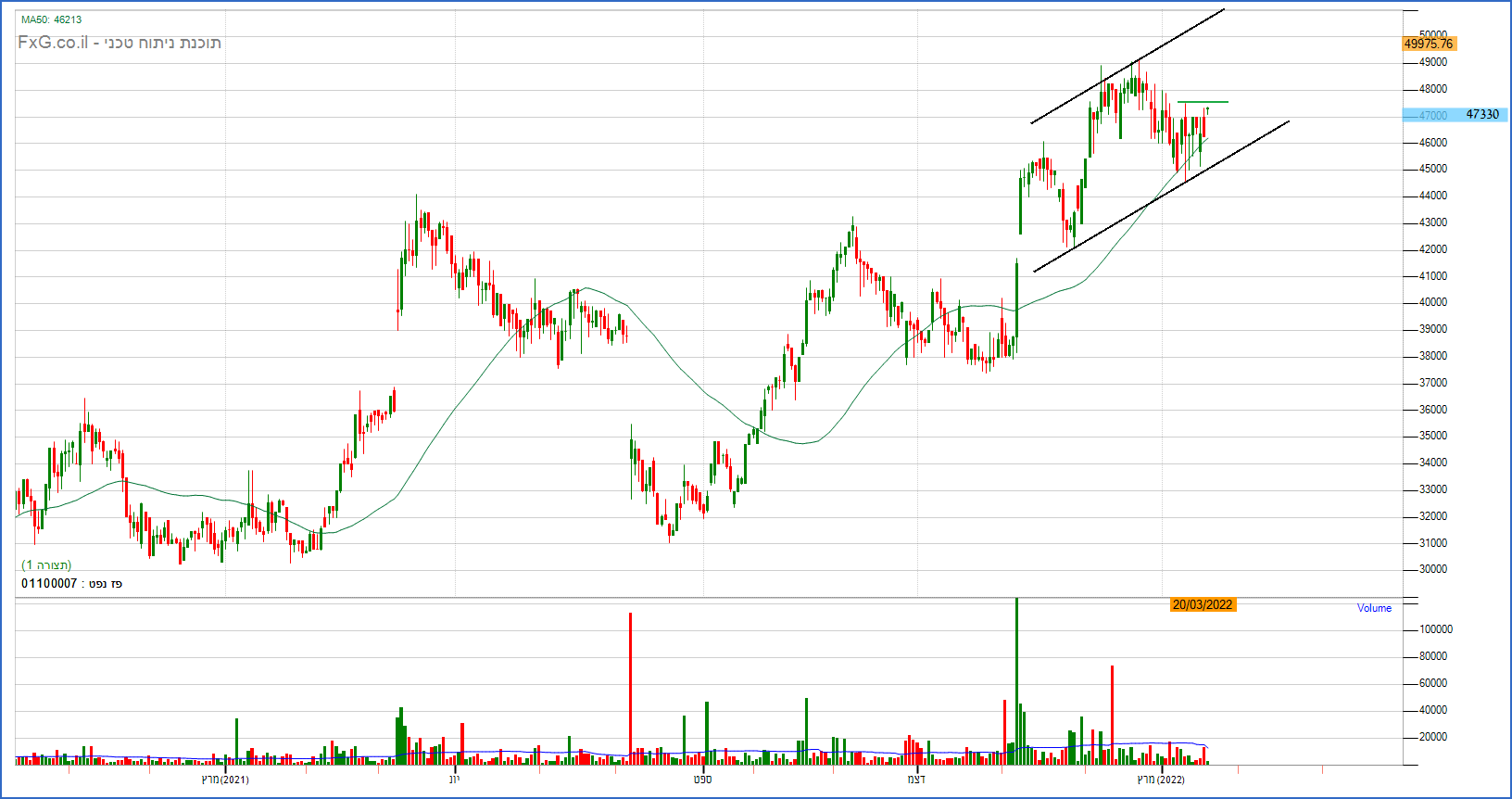Click the blue Volume label
This screenshot has width=1512, height=799.
(x=1374, y=608)
